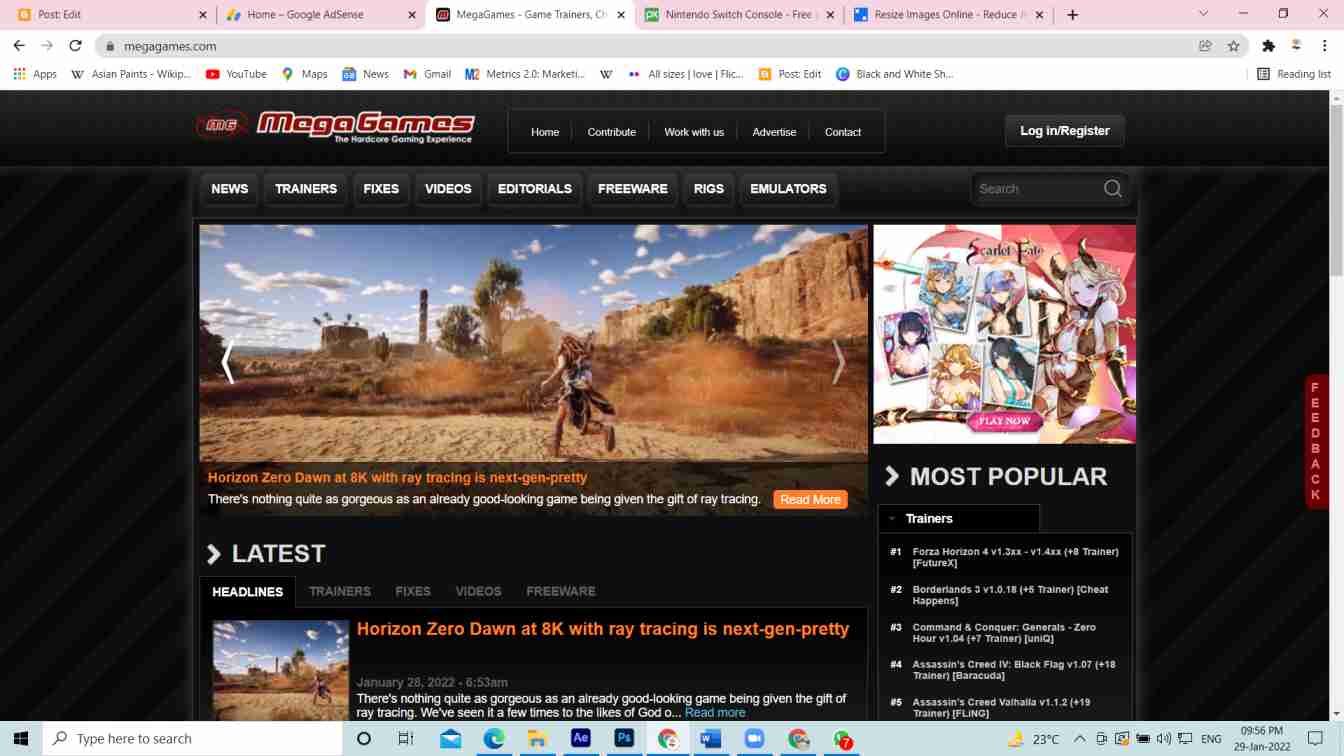Click the volume tray icon

(1163, 738)
